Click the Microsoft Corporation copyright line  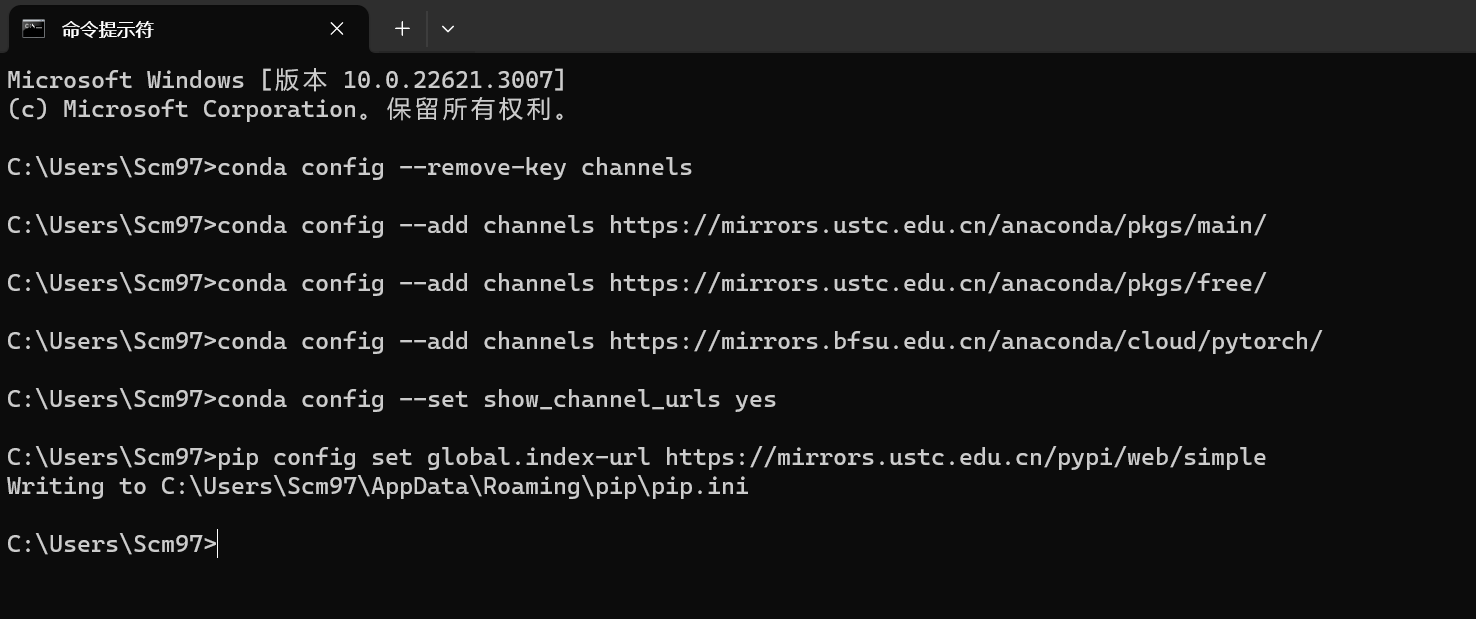point(288,110)
